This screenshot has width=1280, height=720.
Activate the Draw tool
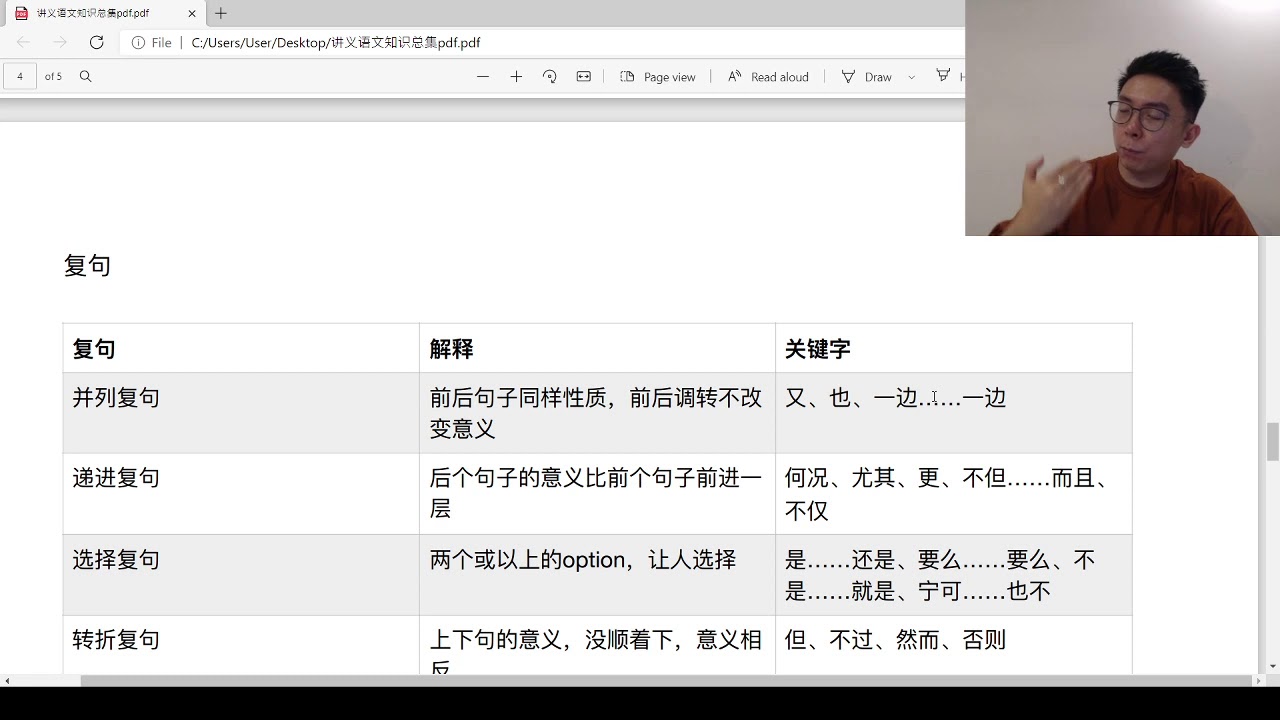click(x=867, y=77)
